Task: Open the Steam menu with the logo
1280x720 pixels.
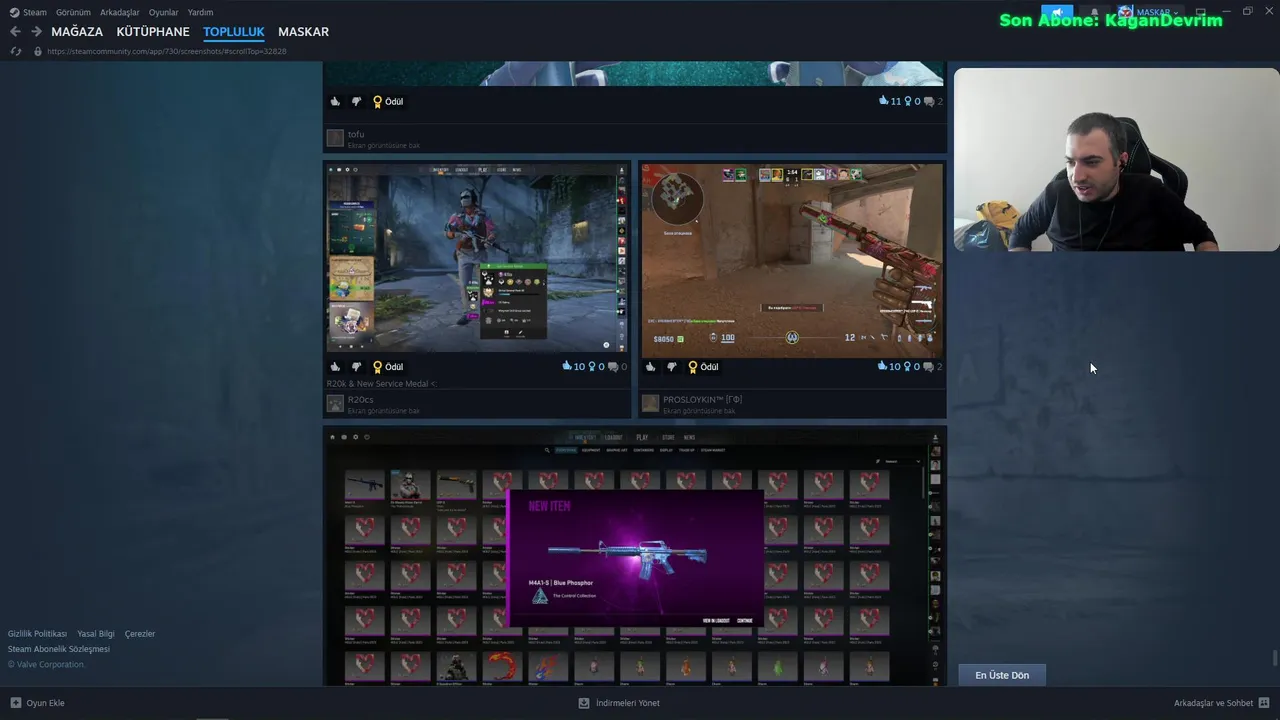Action: (x=28, y=12)
